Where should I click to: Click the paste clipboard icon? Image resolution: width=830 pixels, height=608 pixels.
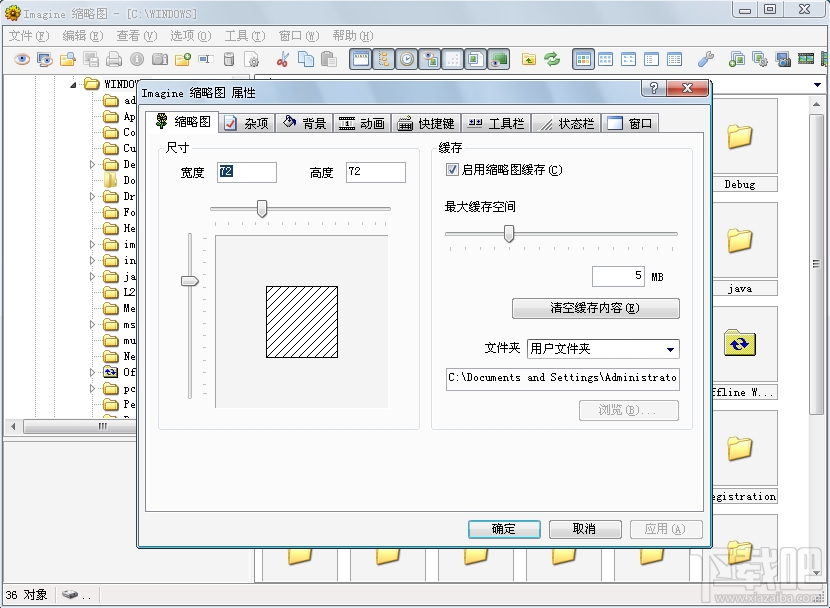coord(329,59)
